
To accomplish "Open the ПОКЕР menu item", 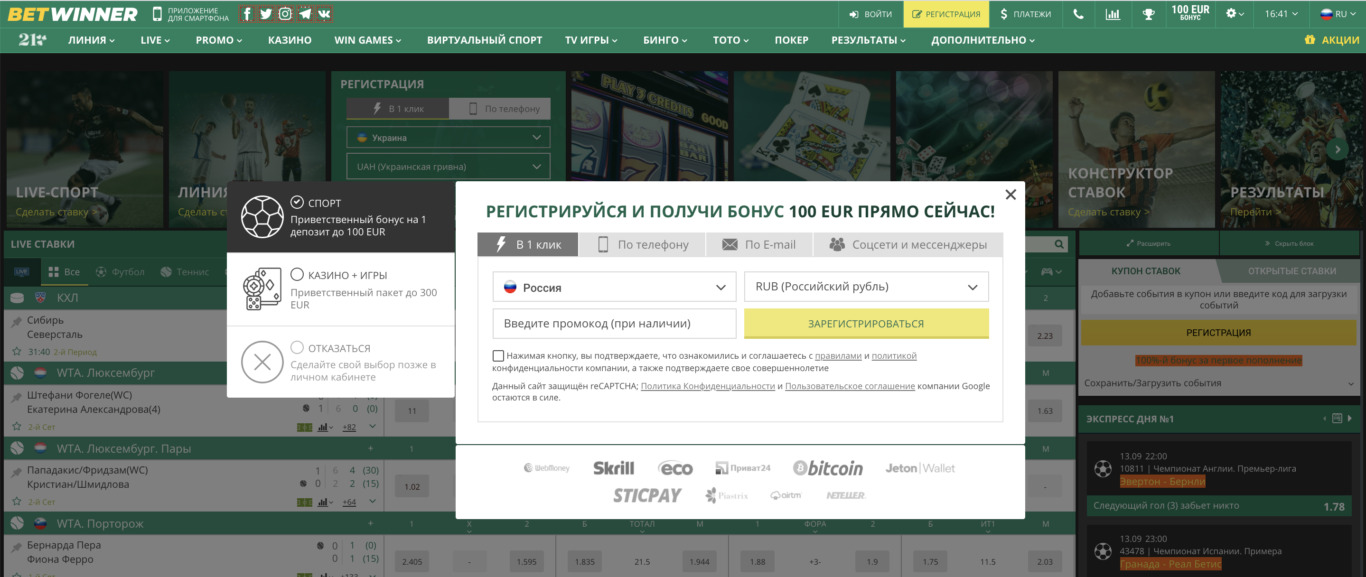I will click(791, 40).
